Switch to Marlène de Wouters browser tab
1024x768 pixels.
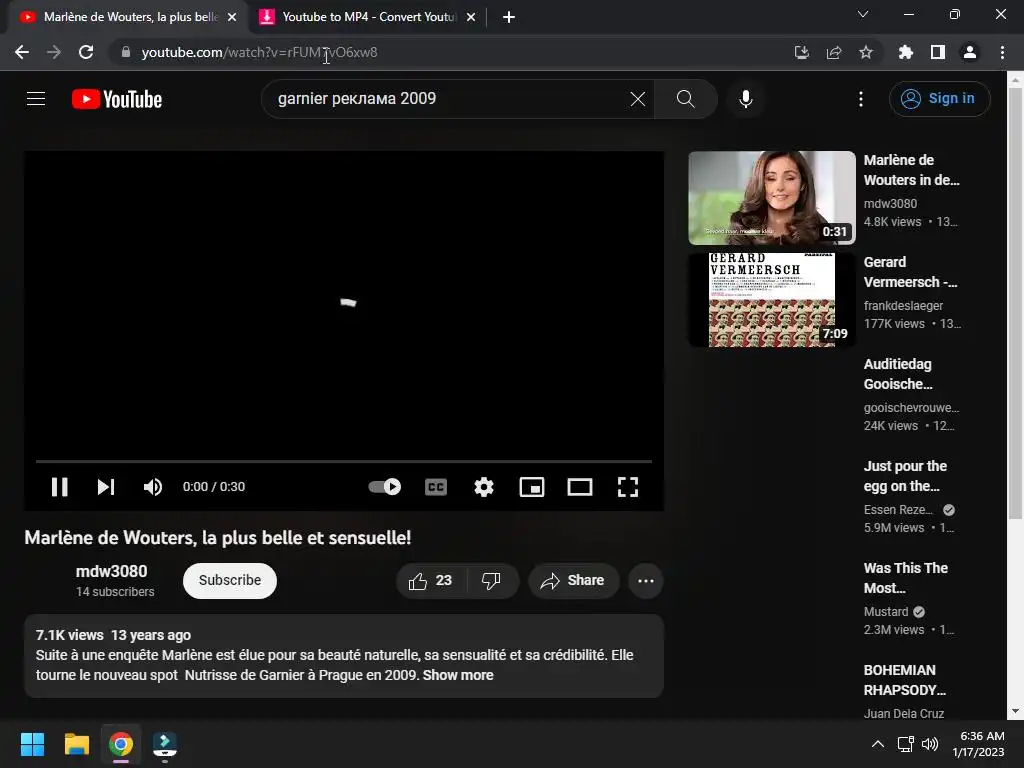127,17
